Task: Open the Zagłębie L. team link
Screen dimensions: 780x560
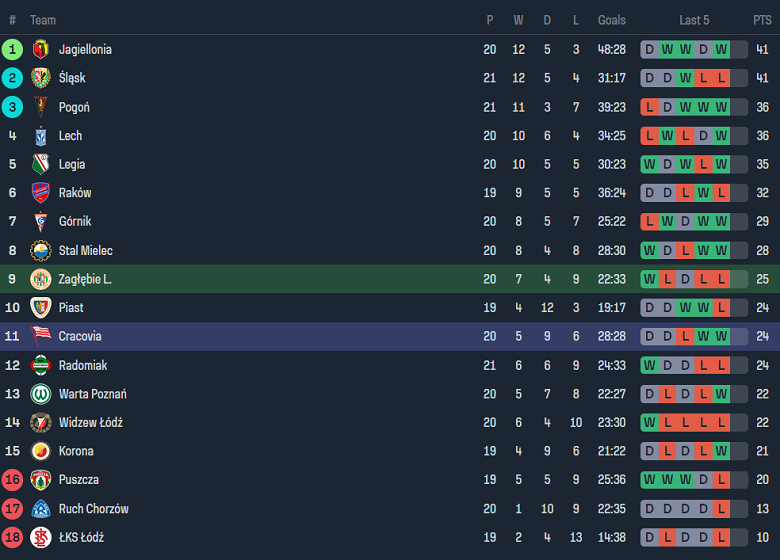Action: pos(85,279)
